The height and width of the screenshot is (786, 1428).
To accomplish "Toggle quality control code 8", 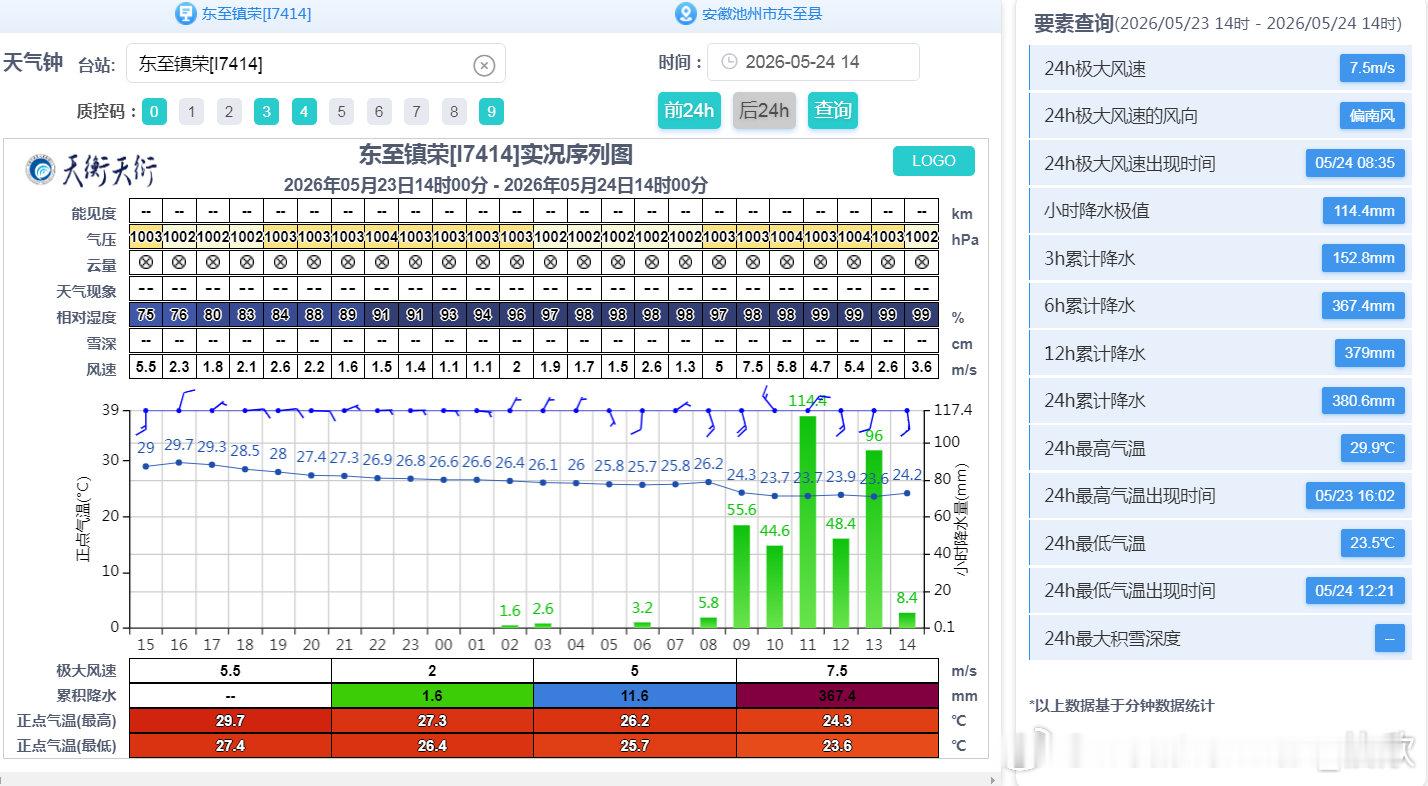I will click(453, 111).
